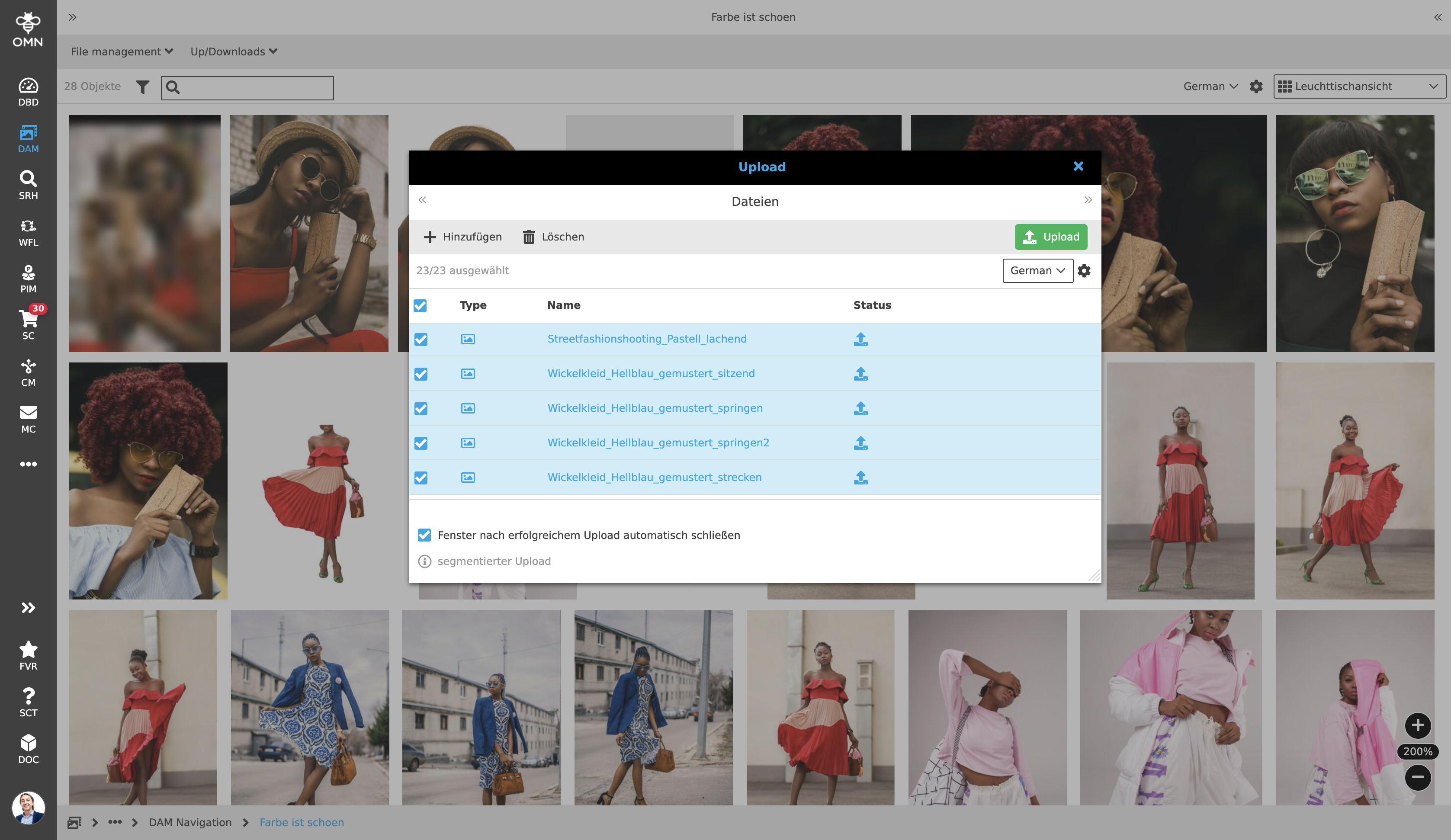Image resolution: width=1451 pixels, height=840 pixels.
Task: Expand the sidebar with double chevron
Action: pyautogui.click(x=28, y=608)
